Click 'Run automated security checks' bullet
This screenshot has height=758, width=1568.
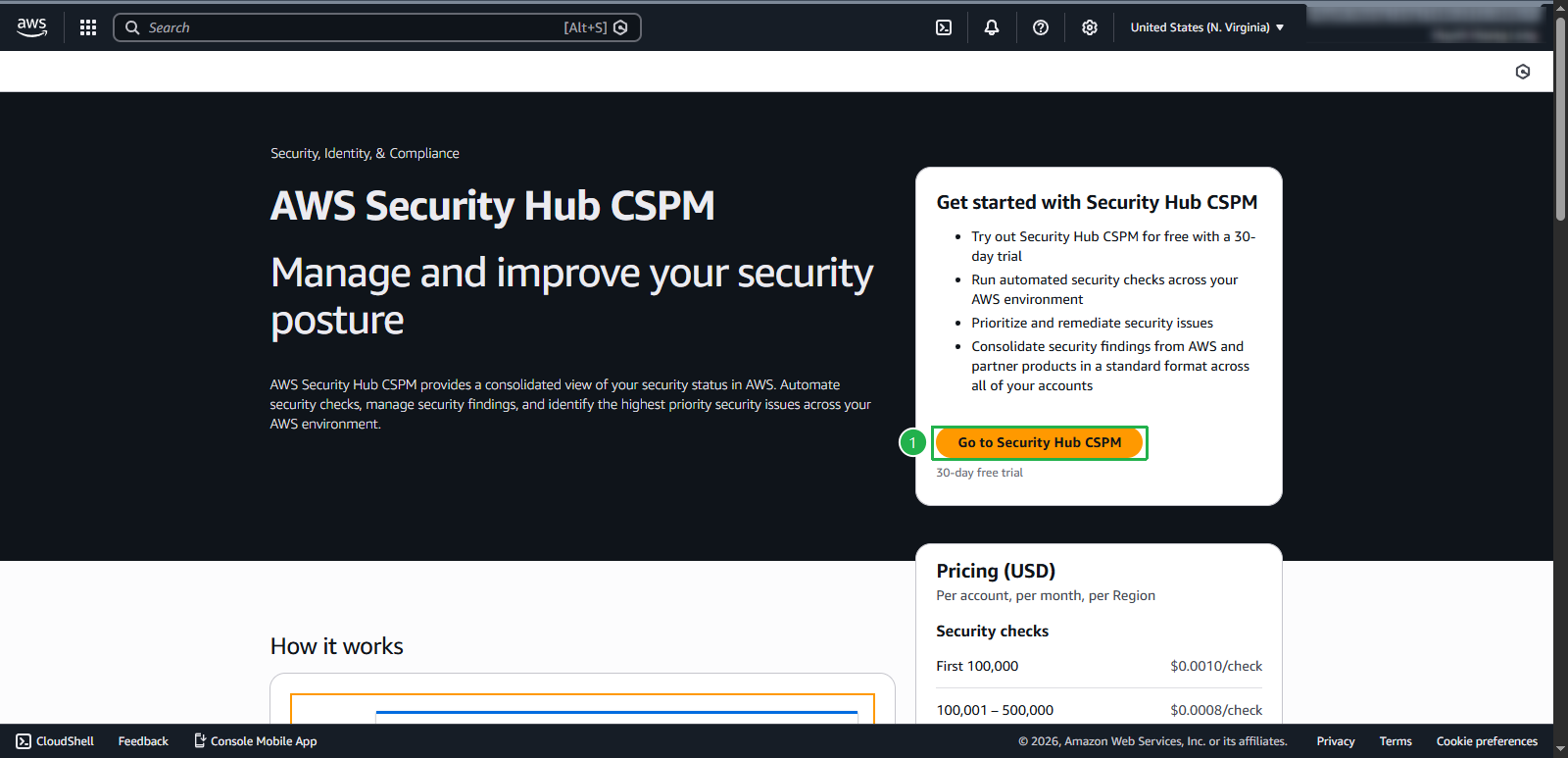(x=1104, y=289)
